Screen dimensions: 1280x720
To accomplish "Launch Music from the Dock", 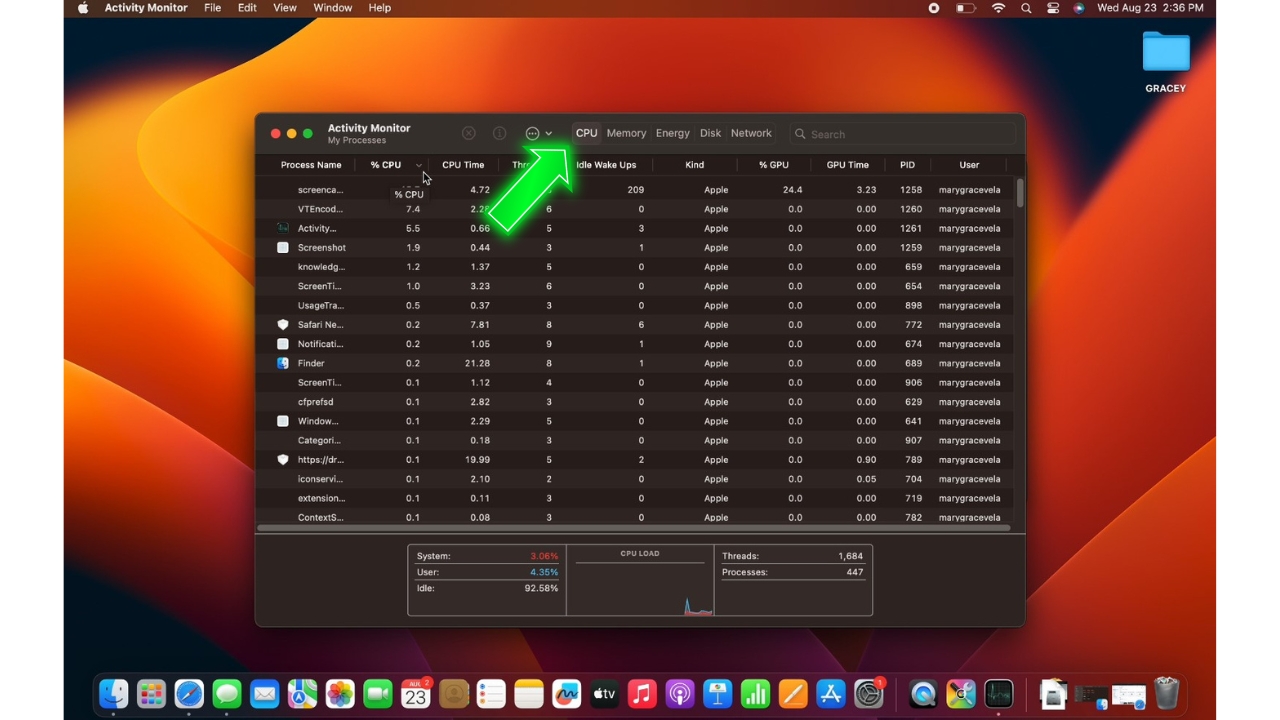I will 642,693.
